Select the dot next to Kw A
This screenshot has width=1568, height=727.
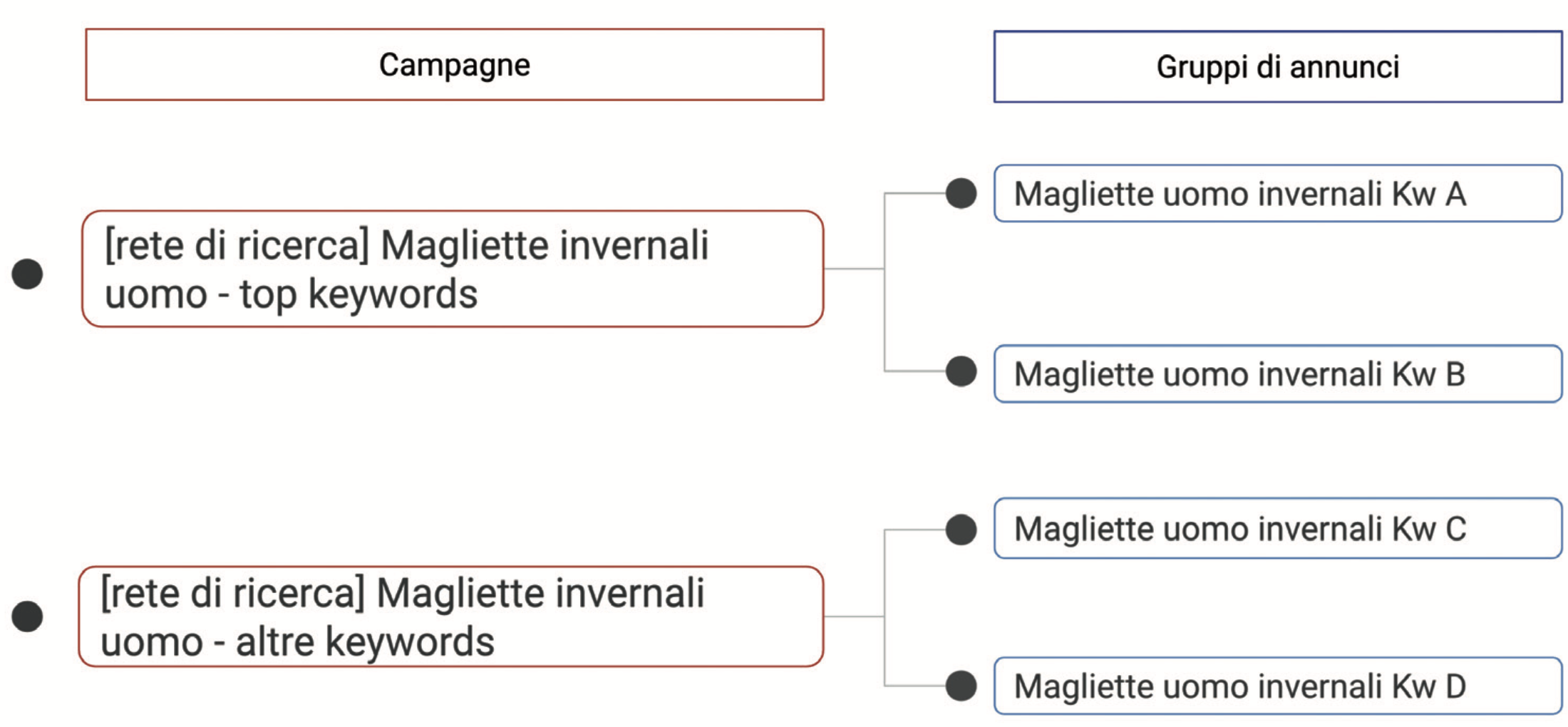coord(961,193)
